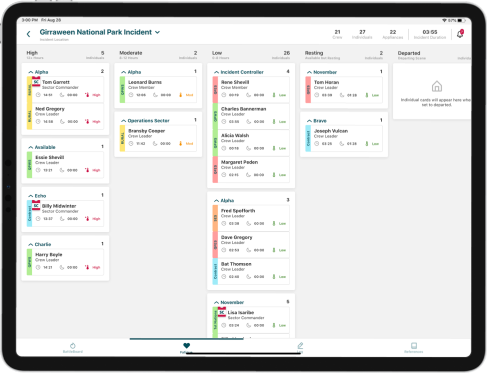Open Dave Gregory's card
Viewport: 487px width, 374px height.
point(251,245)
